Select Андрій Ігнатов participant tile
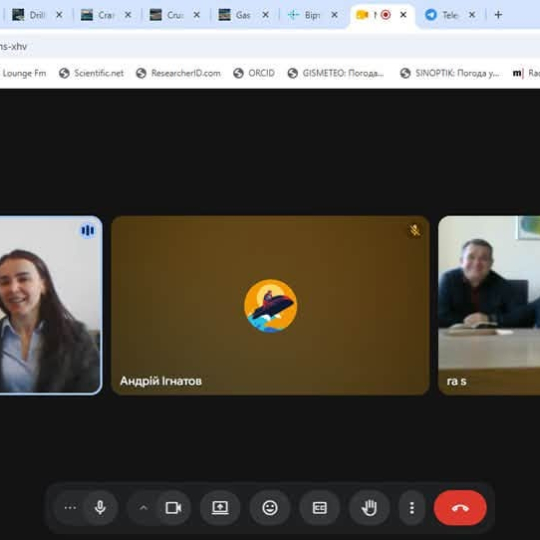This screenshot has height=540, width=540. click(x=270, y=305)
